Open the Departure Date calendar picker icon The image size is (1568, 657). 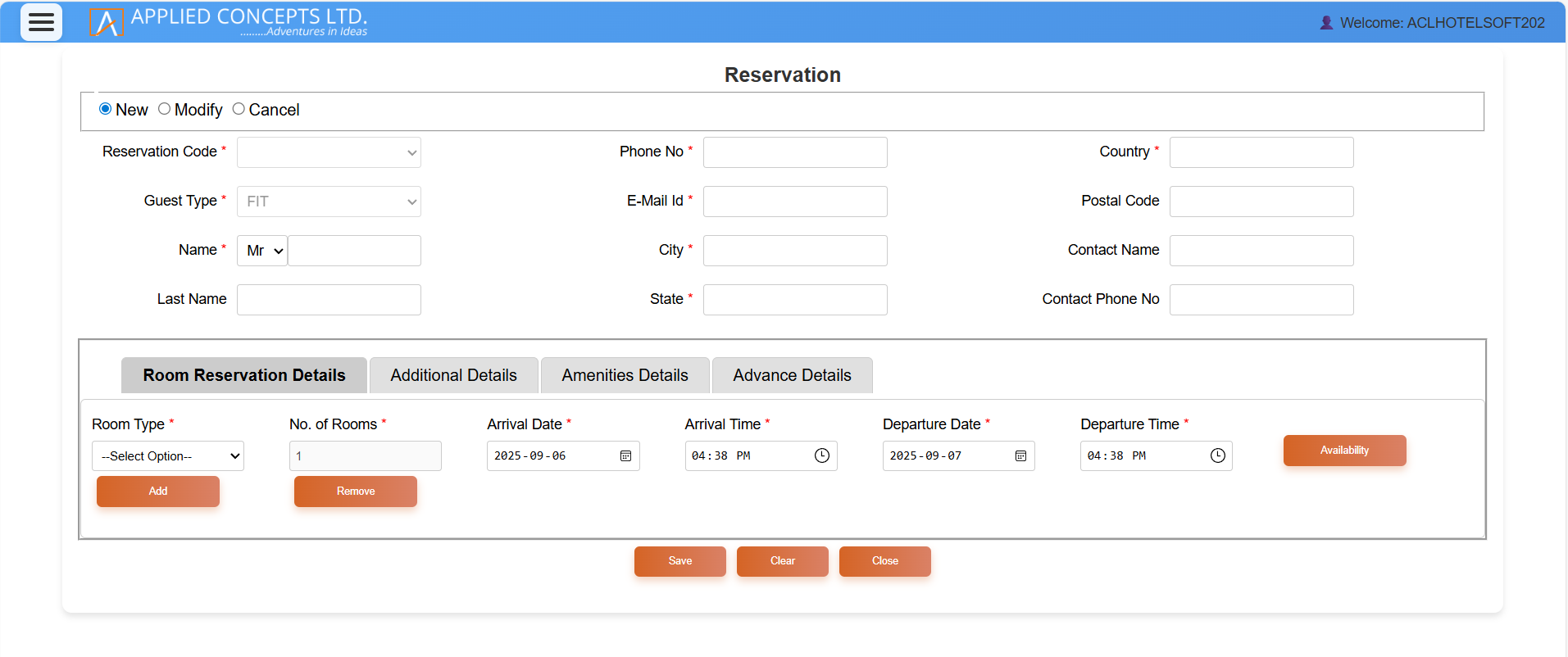coord(1020,456)
